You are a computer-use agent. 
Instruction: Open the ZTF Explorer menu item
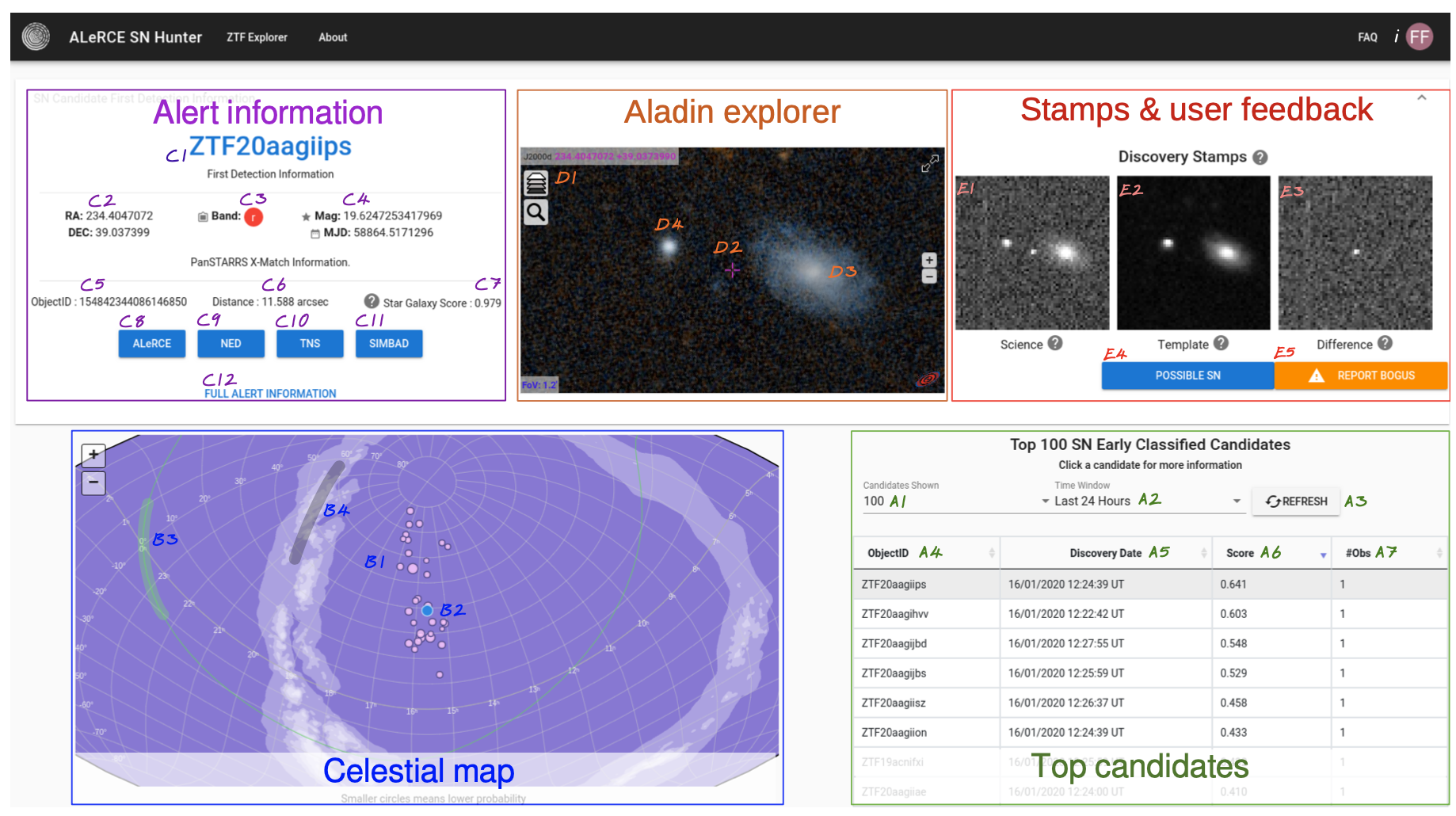(x=257, y=37)
